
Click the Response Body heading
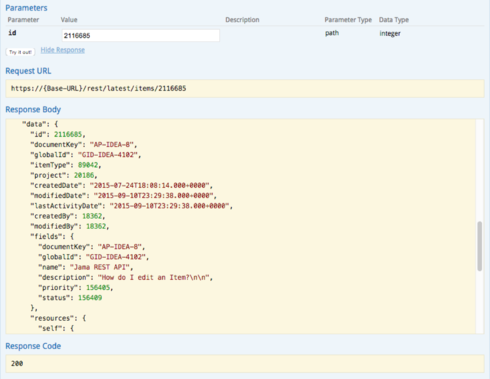[x=33, y=110]
